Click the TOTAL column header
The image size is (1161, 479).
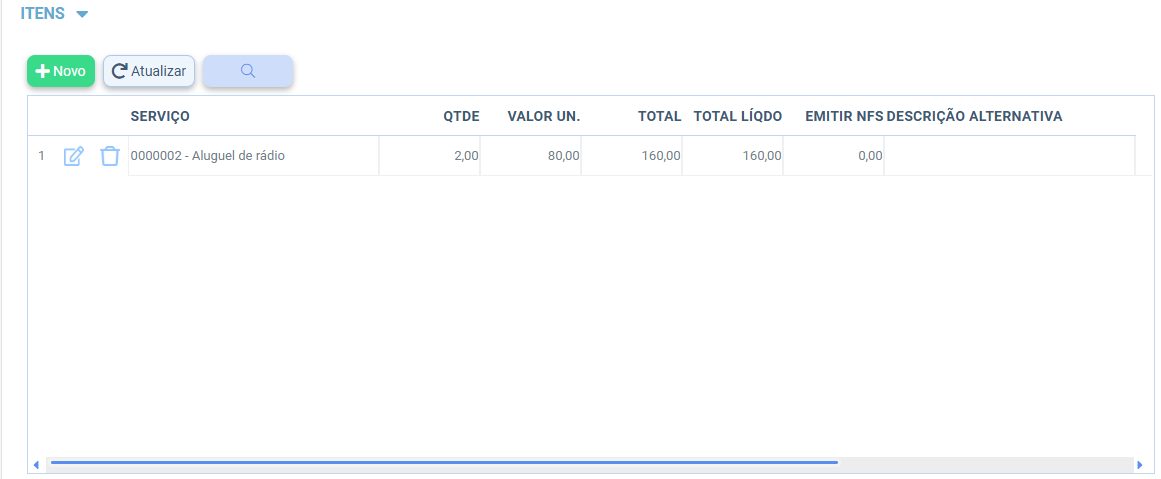tap(659, 116)
